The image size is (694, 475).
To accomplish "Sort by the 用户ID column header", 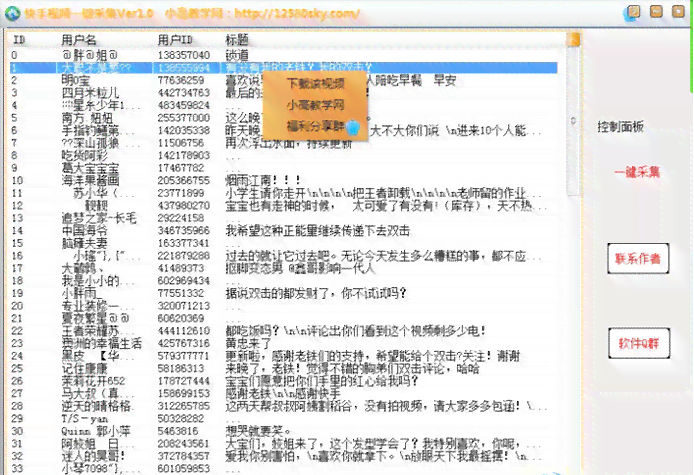I will [175, 40].
